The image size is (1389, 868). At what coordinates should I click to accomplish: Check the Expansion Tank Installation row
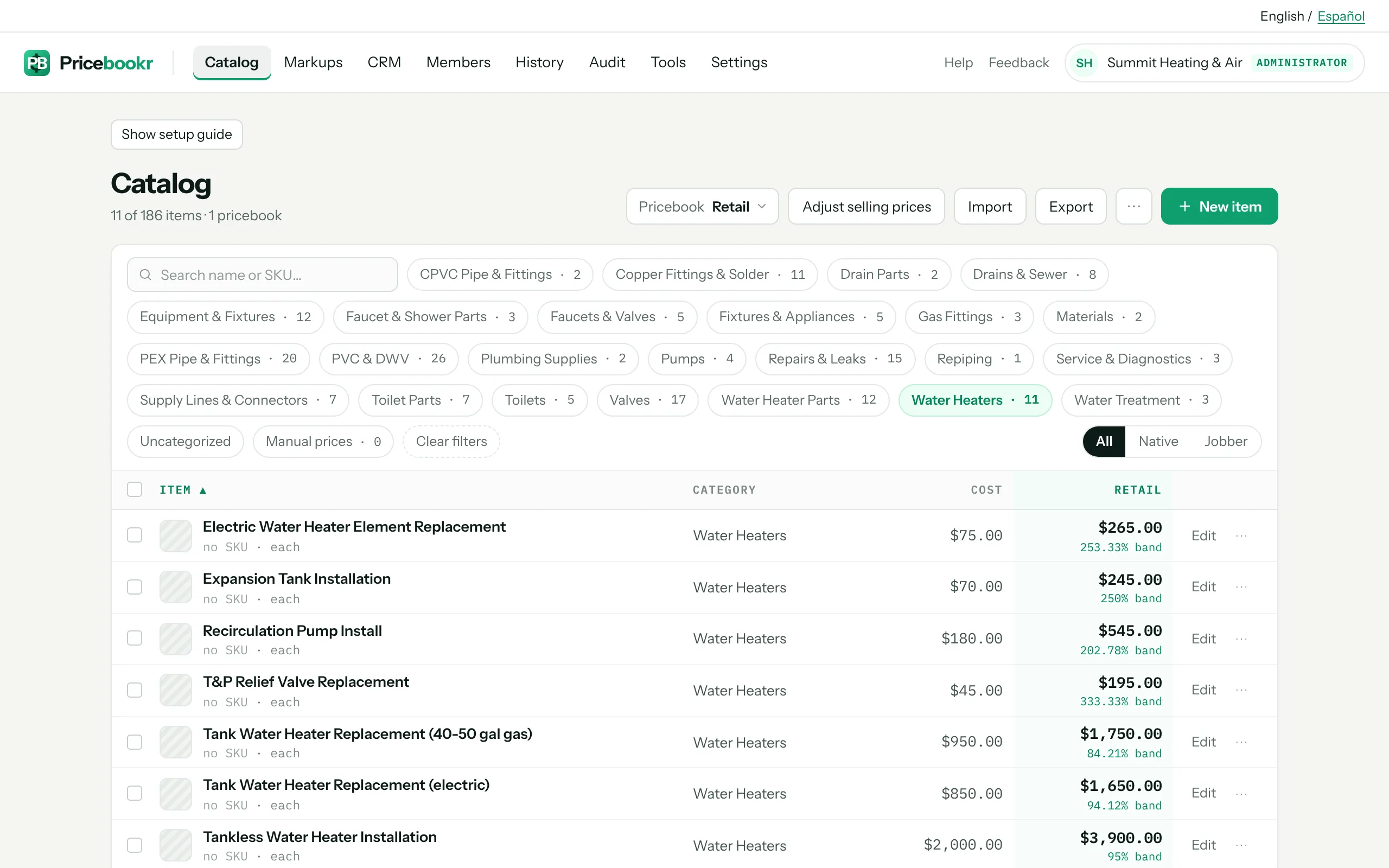(x=135, y=586)
